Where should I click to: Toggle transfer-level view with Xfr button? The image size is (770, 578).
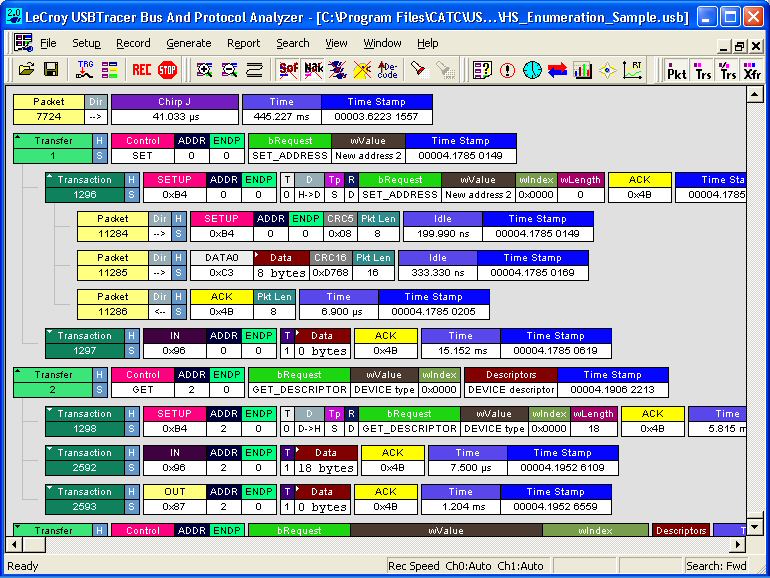pos(752,70)
